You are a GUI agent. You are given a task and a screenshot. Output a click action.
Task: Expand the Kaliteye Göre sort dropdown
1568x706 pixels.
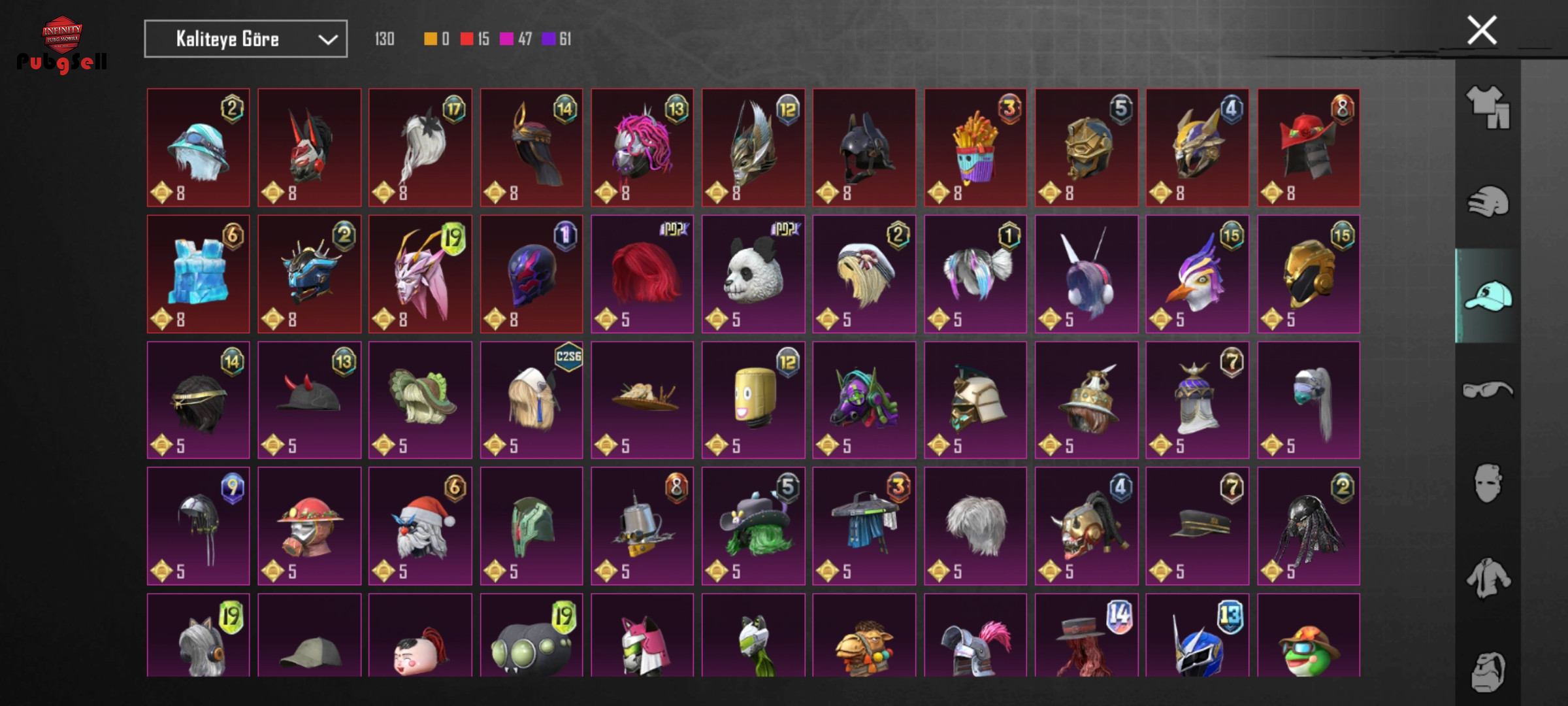coord(246,39)
